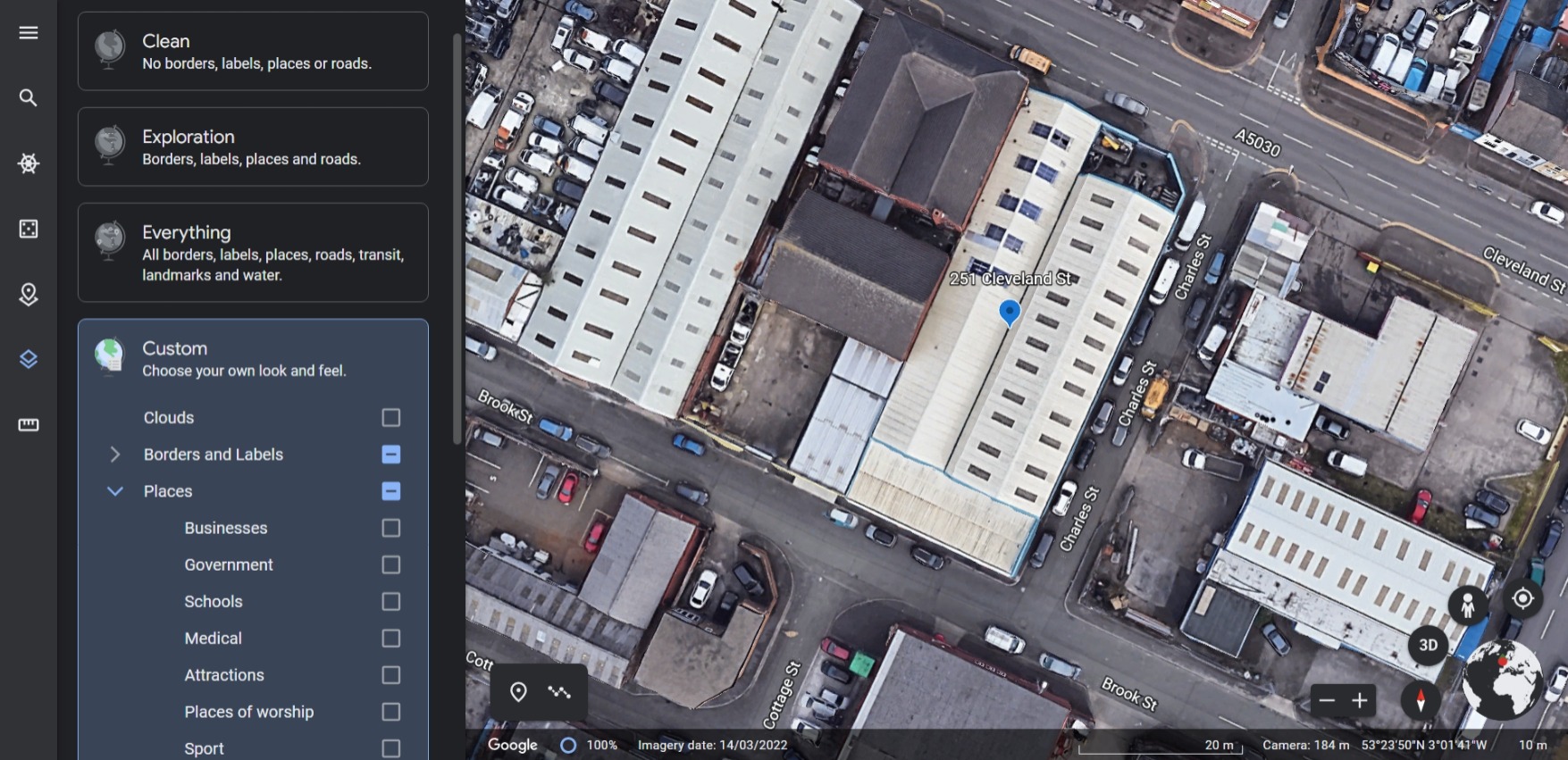This screenshot has height=760, width=1568.
Task: Click the Imagery date 14/03/2022 text
Action: tap(712, 745)
